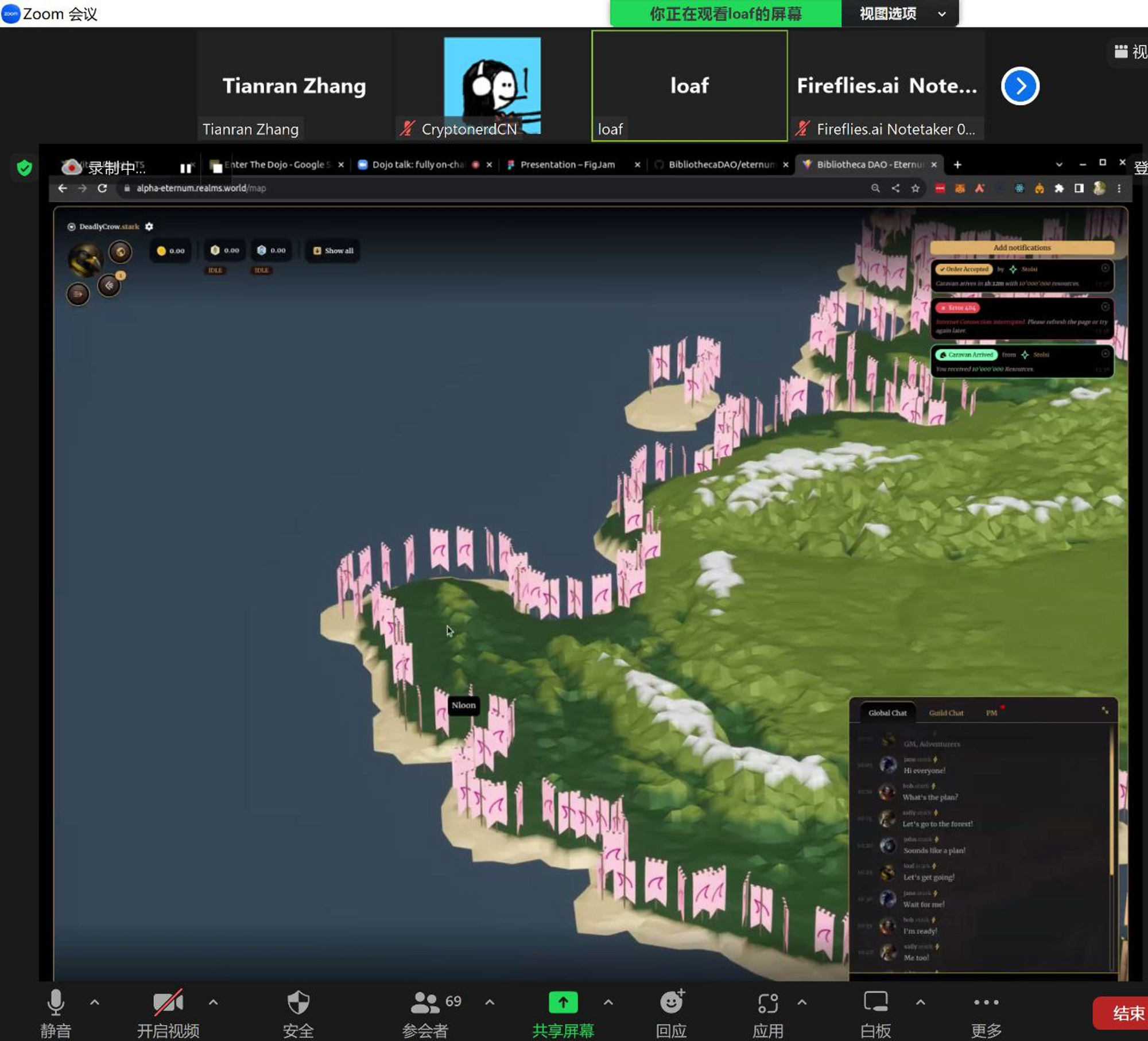Toggle the browser side panel icon
Viewport: 1148px width, 1041px height.
pyautogui.click(x=1079, y=188)
